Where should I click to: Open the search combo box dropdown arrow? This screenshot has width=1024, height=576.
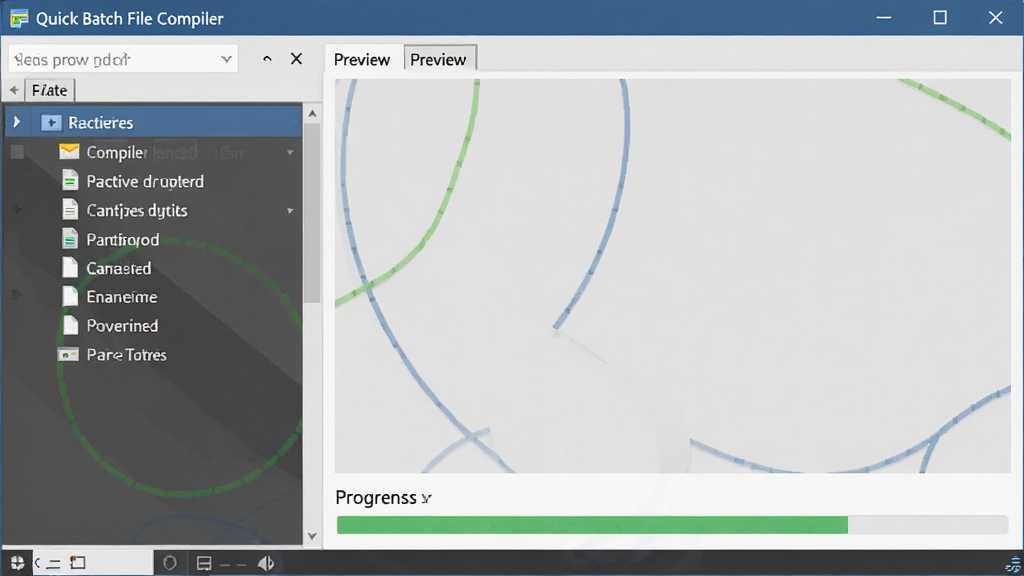click(x=226, y=59)
